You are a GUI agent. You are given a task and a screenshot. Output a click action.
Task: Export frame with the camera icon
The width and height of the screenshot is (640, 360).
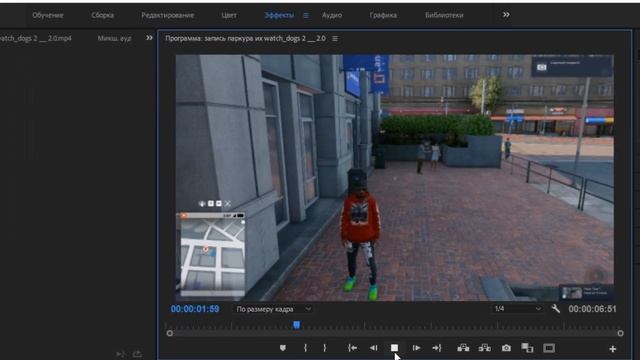click(506, 348)
